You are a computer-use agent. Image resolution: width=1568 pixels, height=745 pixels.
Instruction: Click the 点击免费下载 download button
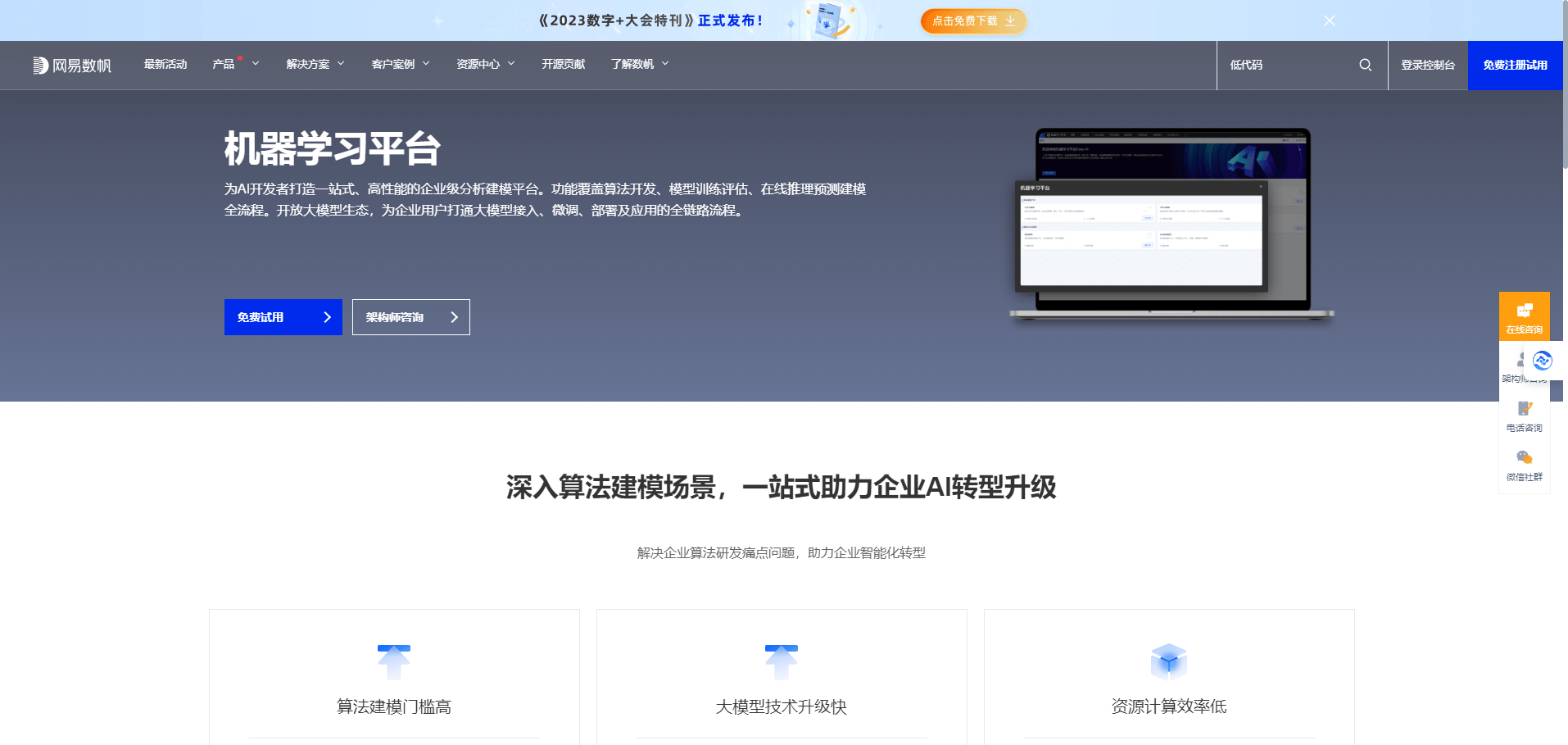point(973,22)
